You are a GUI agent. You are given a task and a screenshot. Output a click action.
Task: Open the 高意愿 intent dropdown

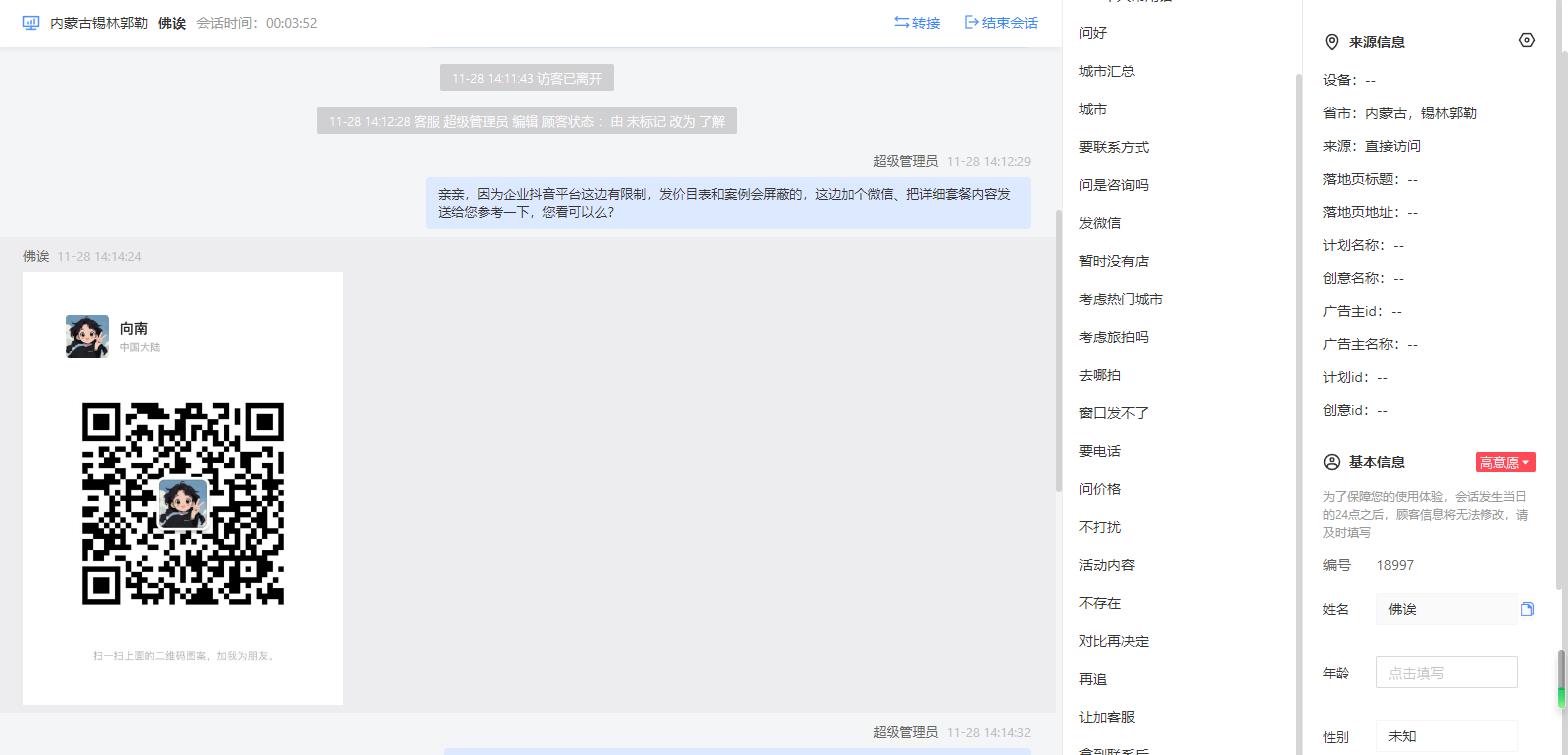point(1505,462)
